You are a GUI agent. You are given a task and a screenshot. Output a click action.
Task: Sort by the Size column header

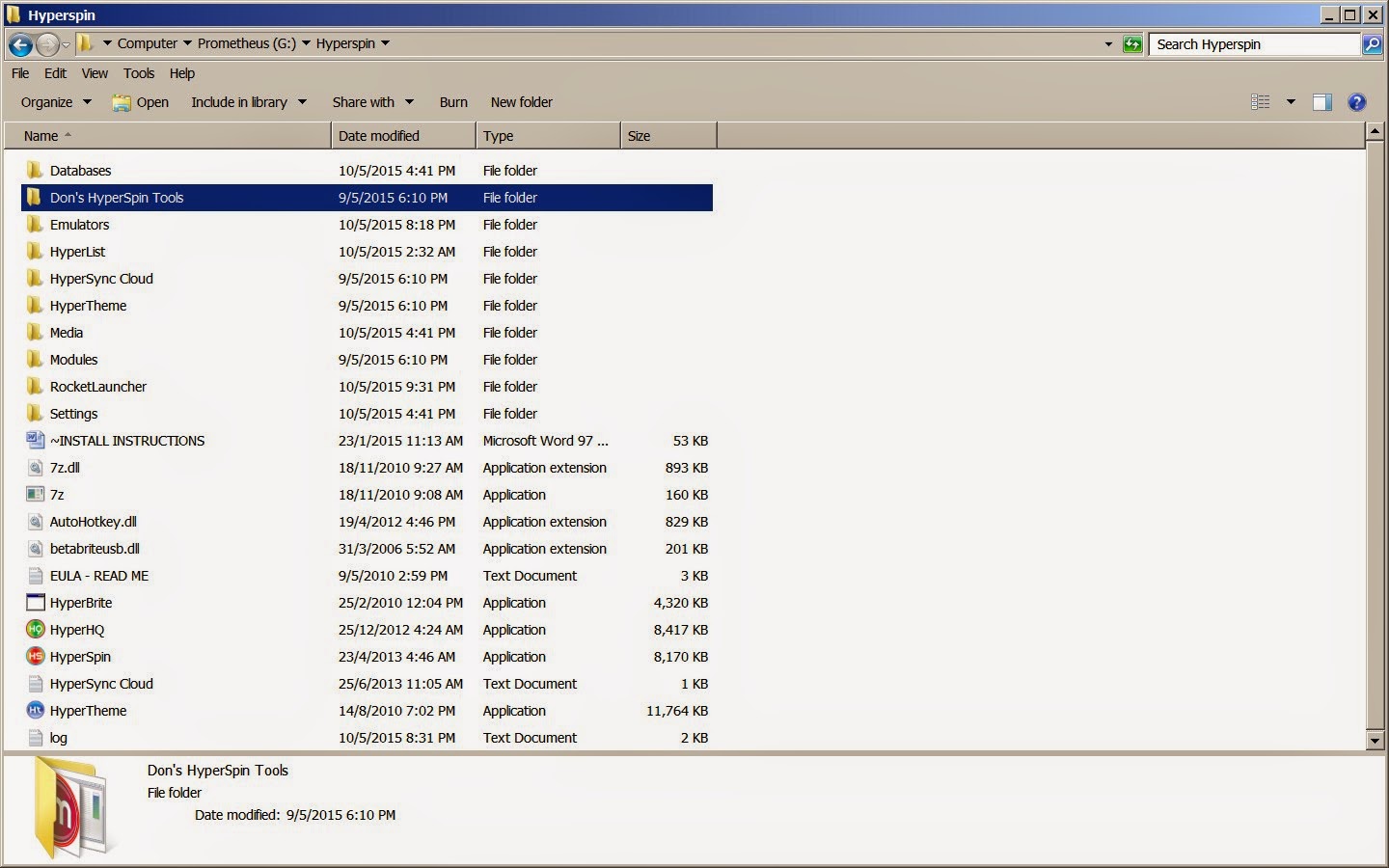coord(668,136)
